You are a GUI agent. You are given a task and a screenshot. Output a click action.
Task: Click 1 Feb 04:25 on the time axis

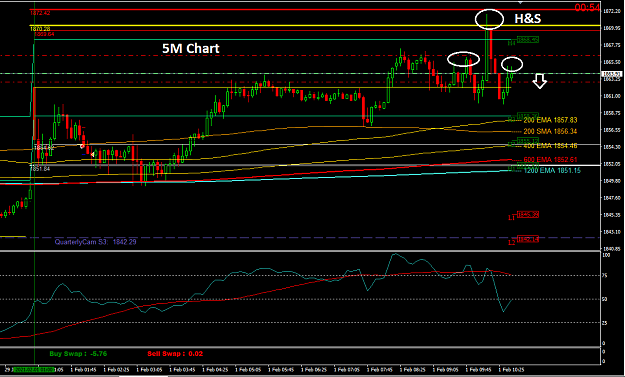tap(216, 369)
